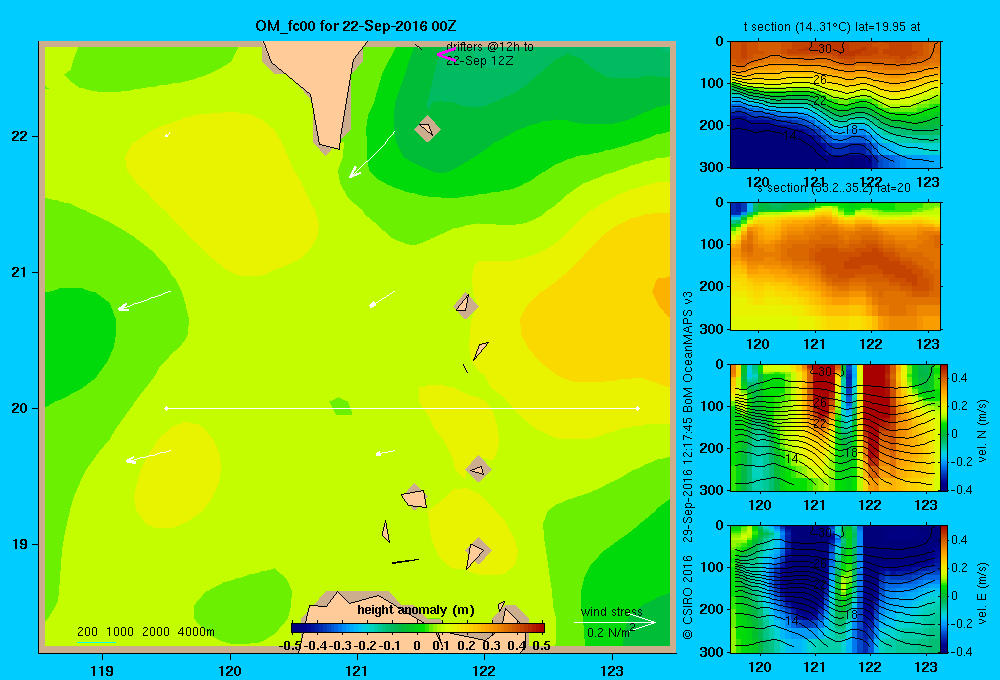Image resolution: width=1000 pixels, height=680 pixels.
Task: Click the wind arrow near latitude 19.6, longitude 119.3
Action: coord(148,456)
